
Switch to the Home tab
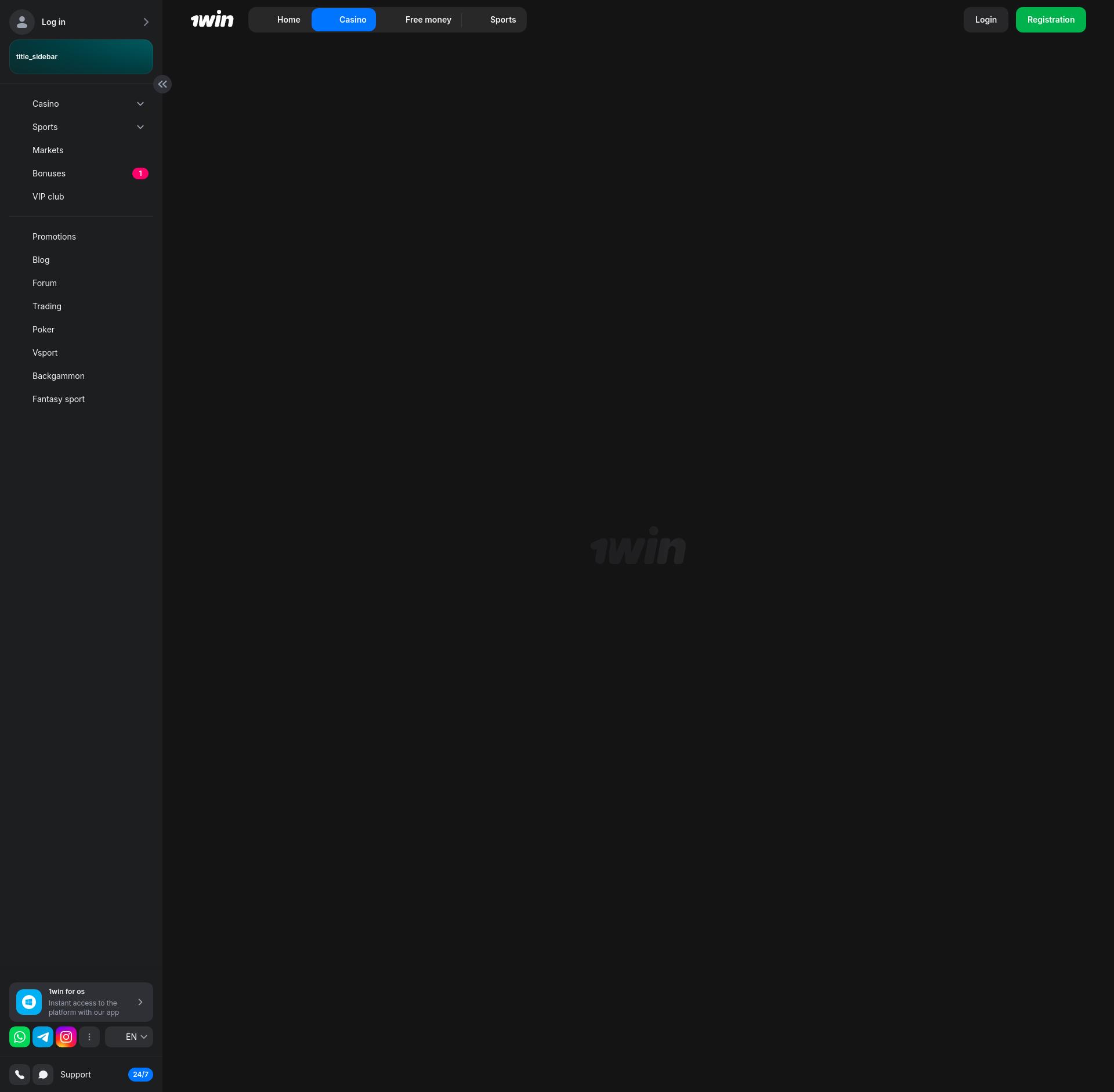click(288, 20)
